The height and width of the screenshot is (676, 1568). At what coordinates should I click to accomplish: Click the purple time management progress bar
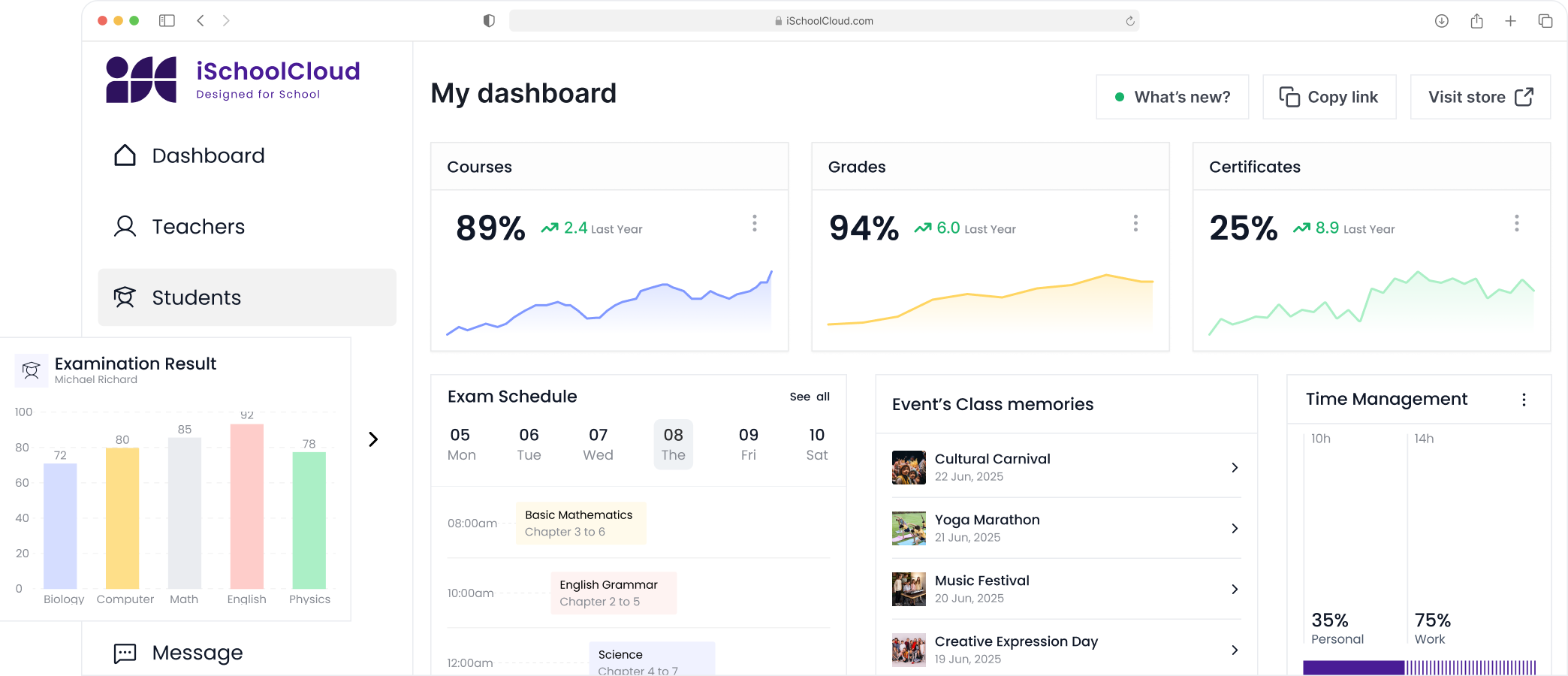pyautogui.click(x=1353, y=667)
